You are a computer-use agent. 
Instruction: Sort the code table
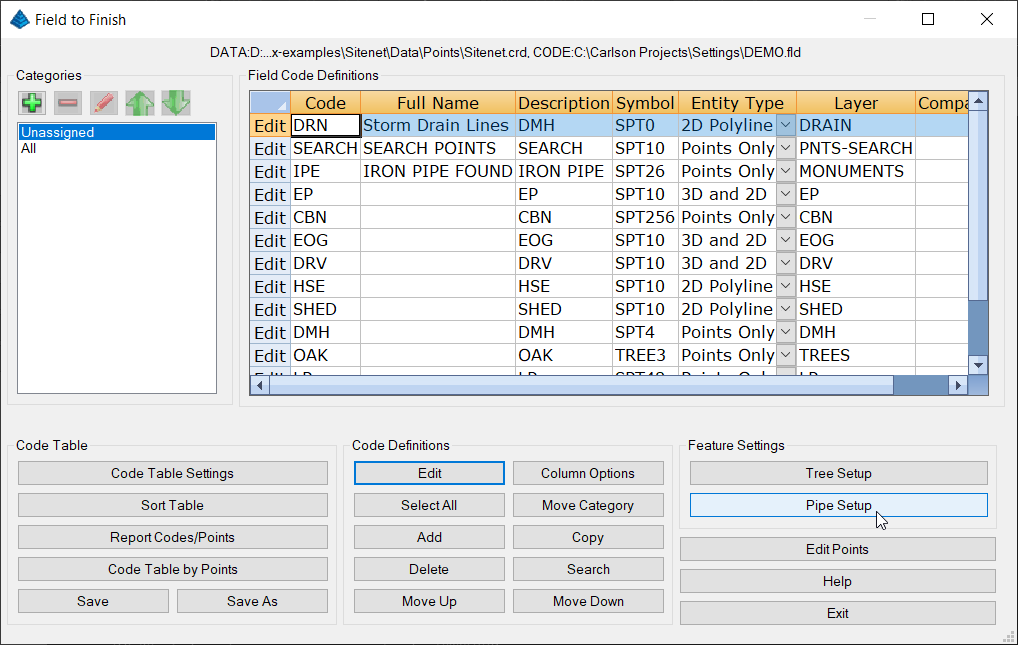click(172, 505)
